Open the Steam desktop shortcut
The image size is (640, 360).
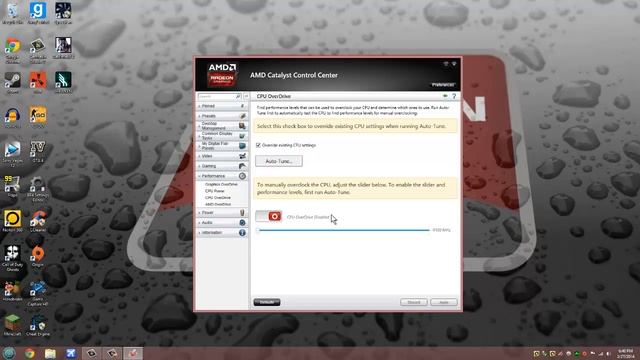coord(12,83)
